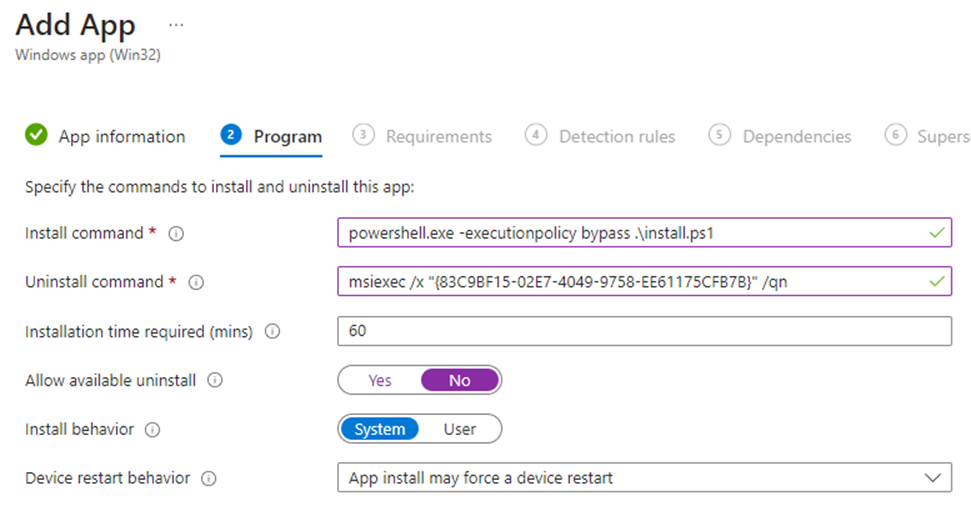Click info icon for Allow available uninstall
This screenshot has width=971, height=511.
pyautogui.click(x=215, y=381)
